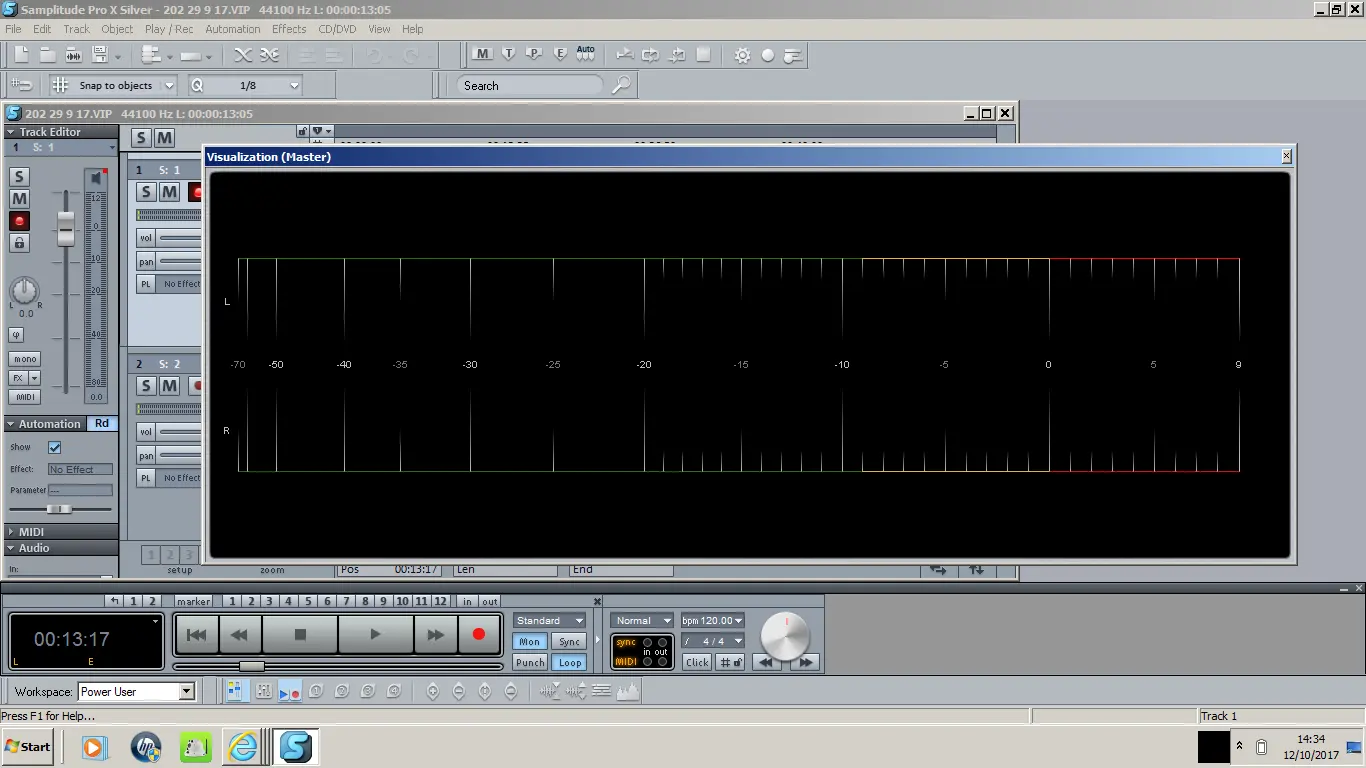Open the Snap to objects dropdown
Viewport: 1366px width, 768px height.
click(x=168, y=86)
